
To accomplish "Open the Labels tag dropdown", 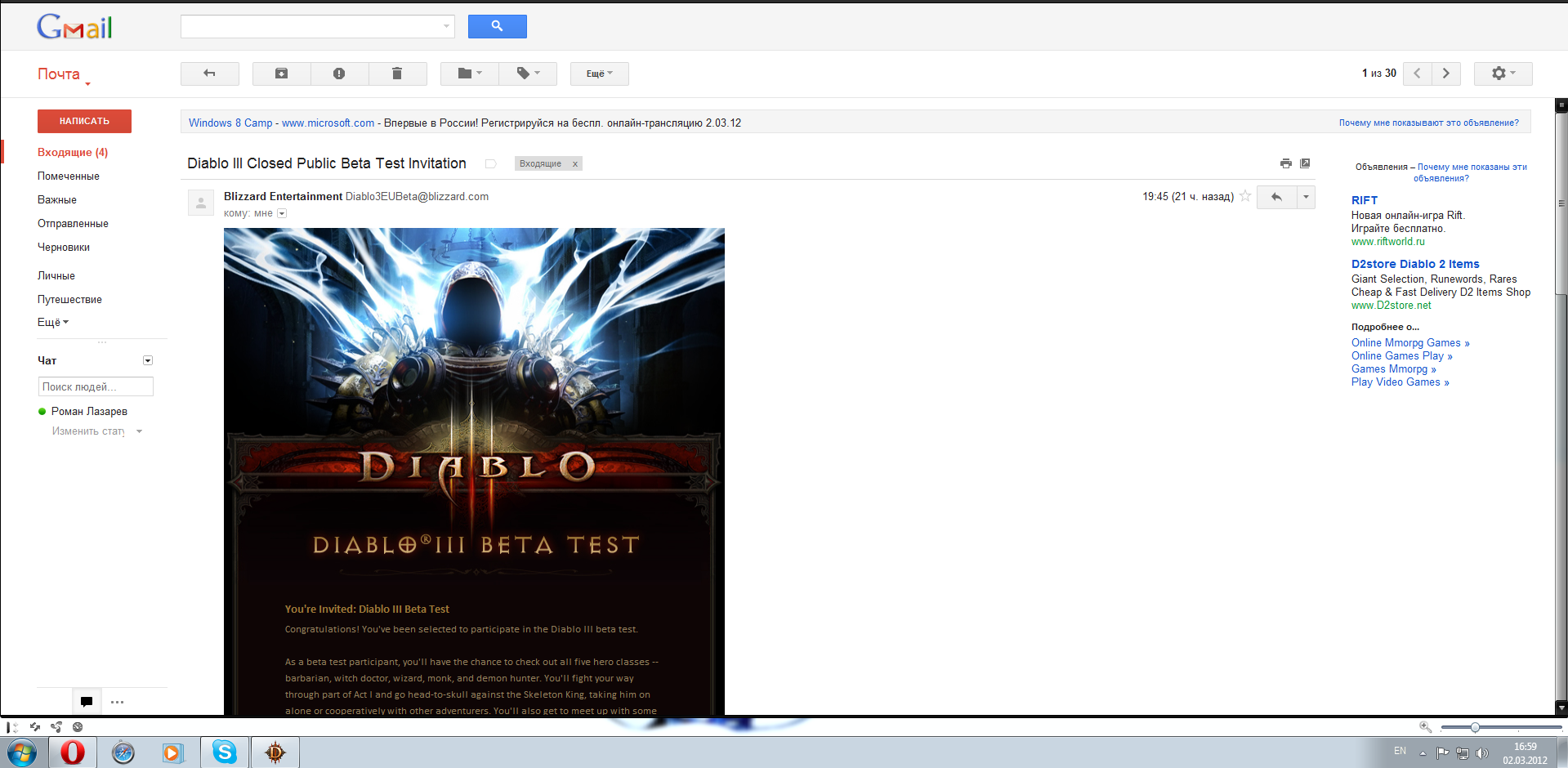I will pyautogui.click(x=528, y=74).
